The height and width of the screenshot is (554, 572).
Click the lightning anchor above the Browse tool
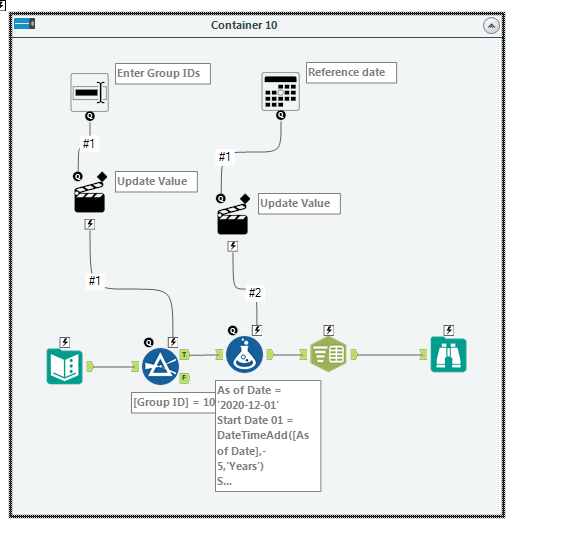pos(449,330)
